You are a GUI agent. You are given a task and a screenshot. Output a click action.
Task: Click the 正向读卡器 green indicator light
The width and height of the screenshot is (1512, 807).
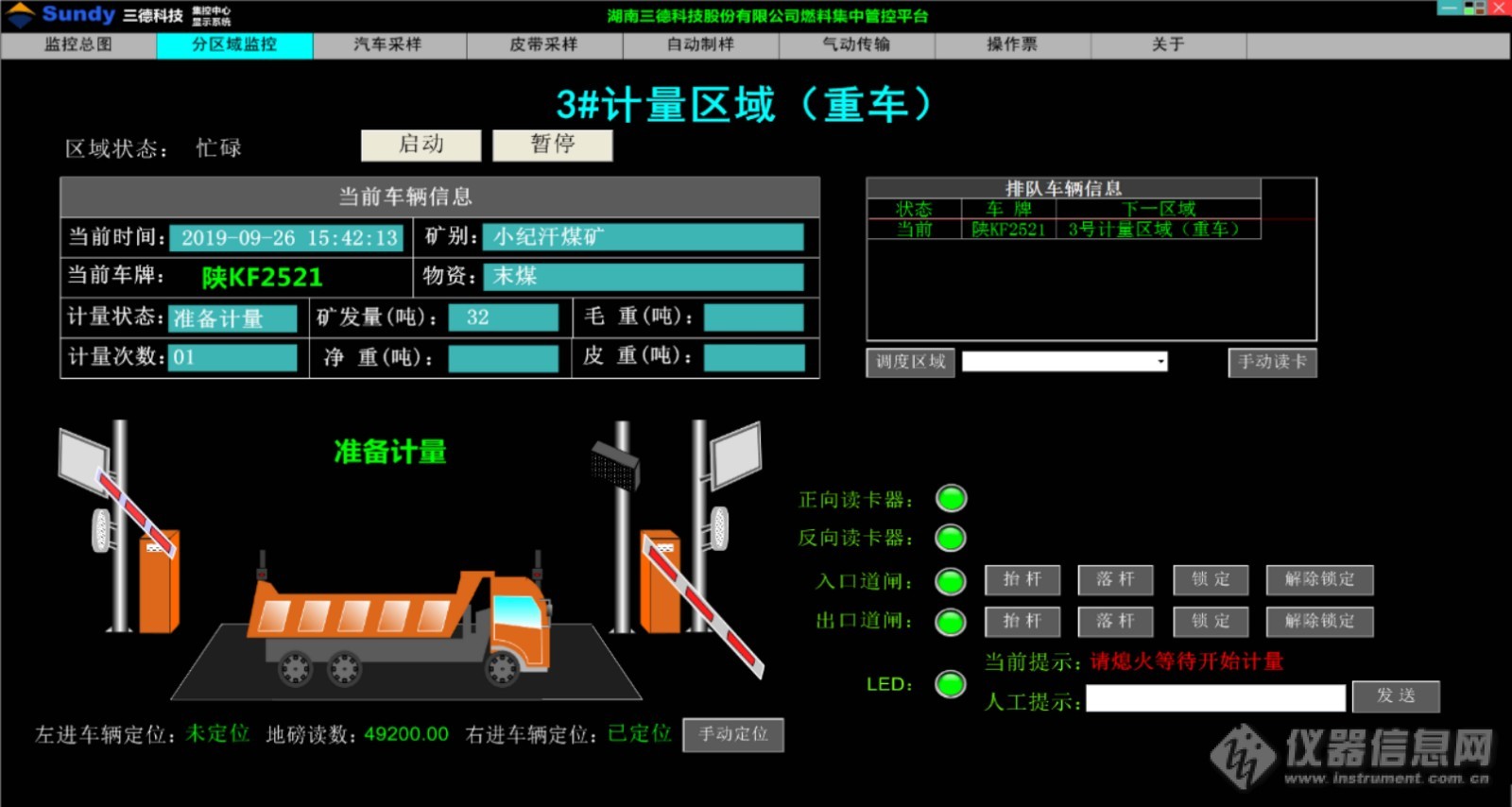[951, 499]
